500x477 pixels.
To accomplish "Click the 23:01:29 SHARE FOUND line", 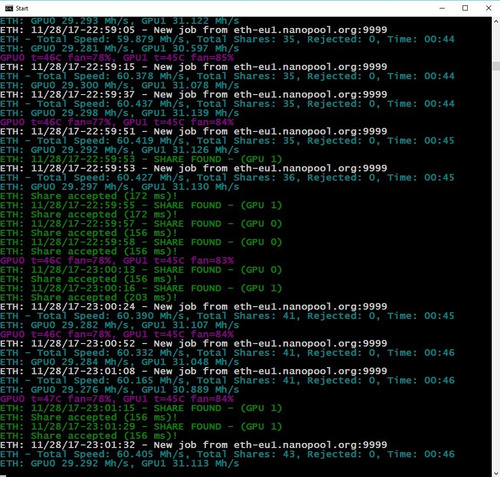I will click(x=141, y=427).
